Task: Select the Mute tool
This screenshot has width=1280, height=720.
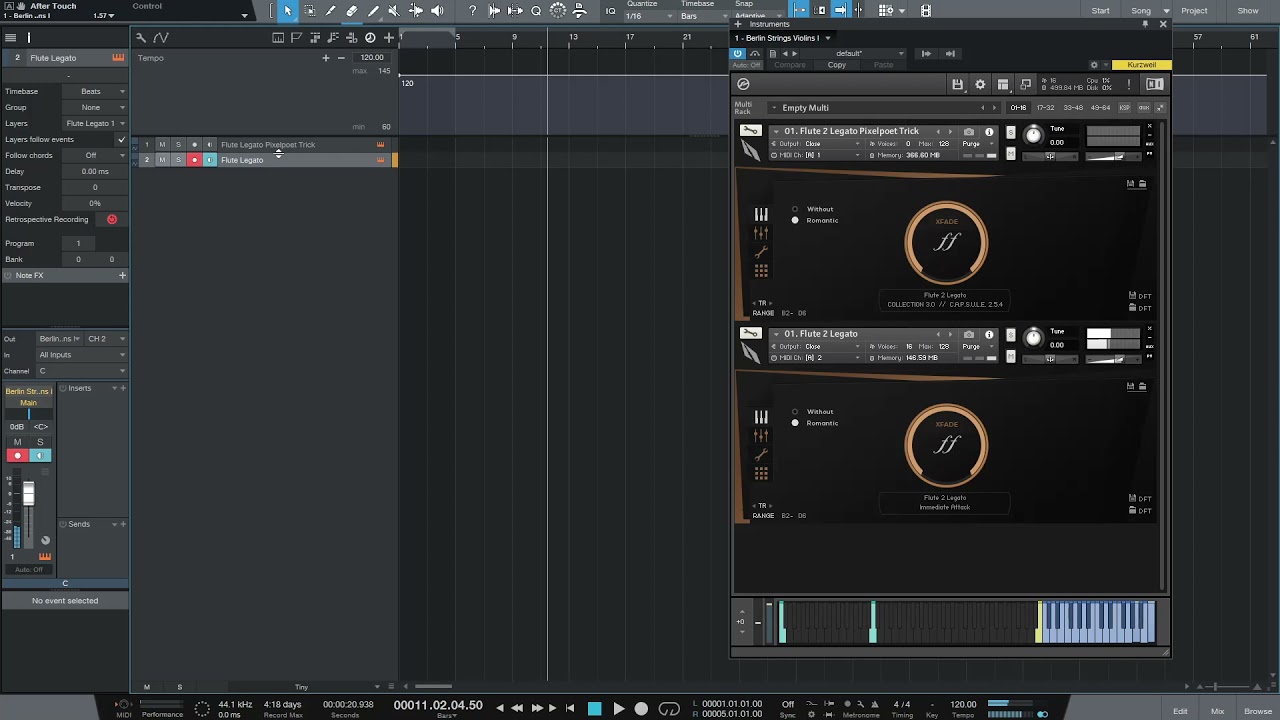Action: (393, 11)
